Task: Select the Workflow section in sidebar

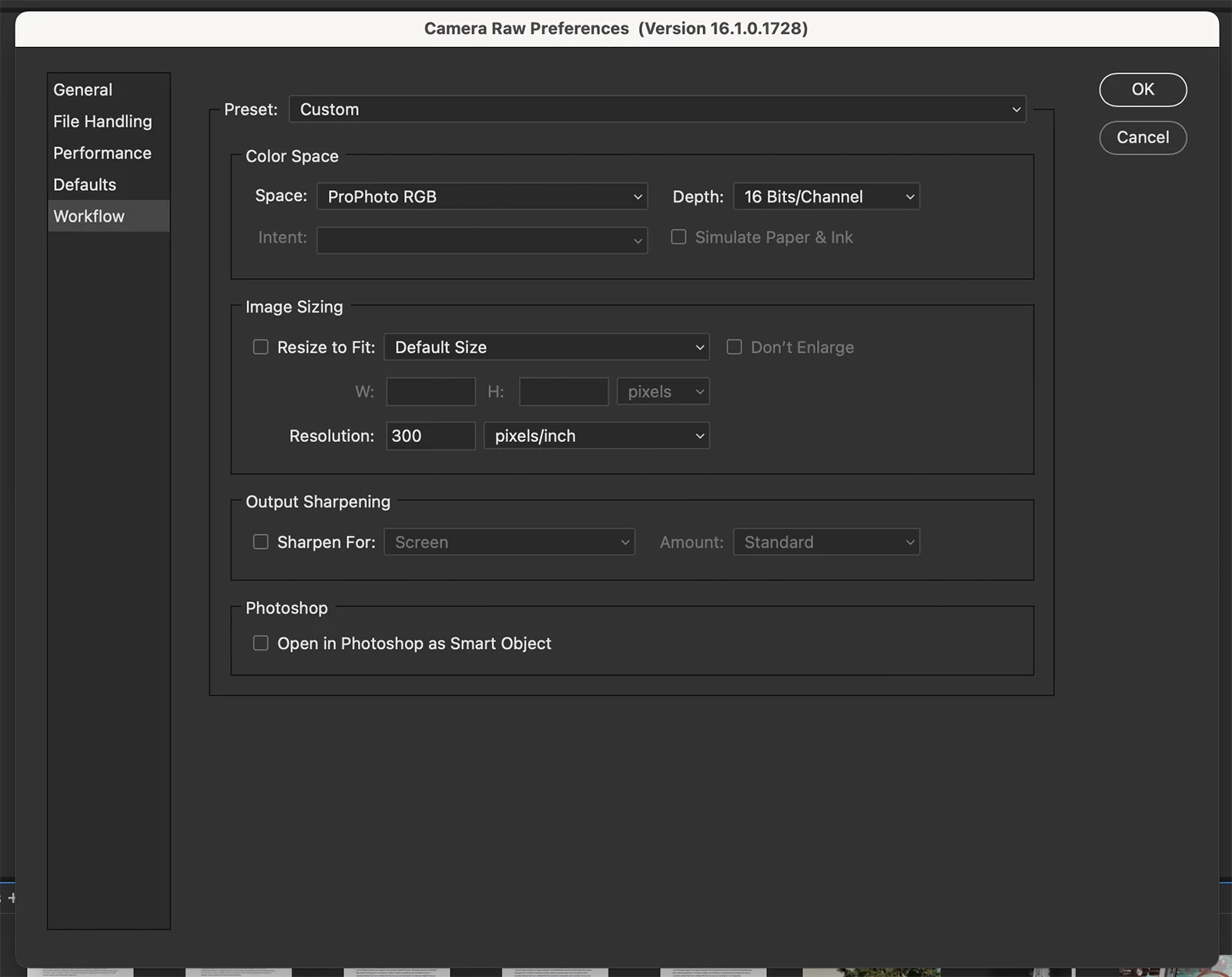Action: click(x=108, y=216)
